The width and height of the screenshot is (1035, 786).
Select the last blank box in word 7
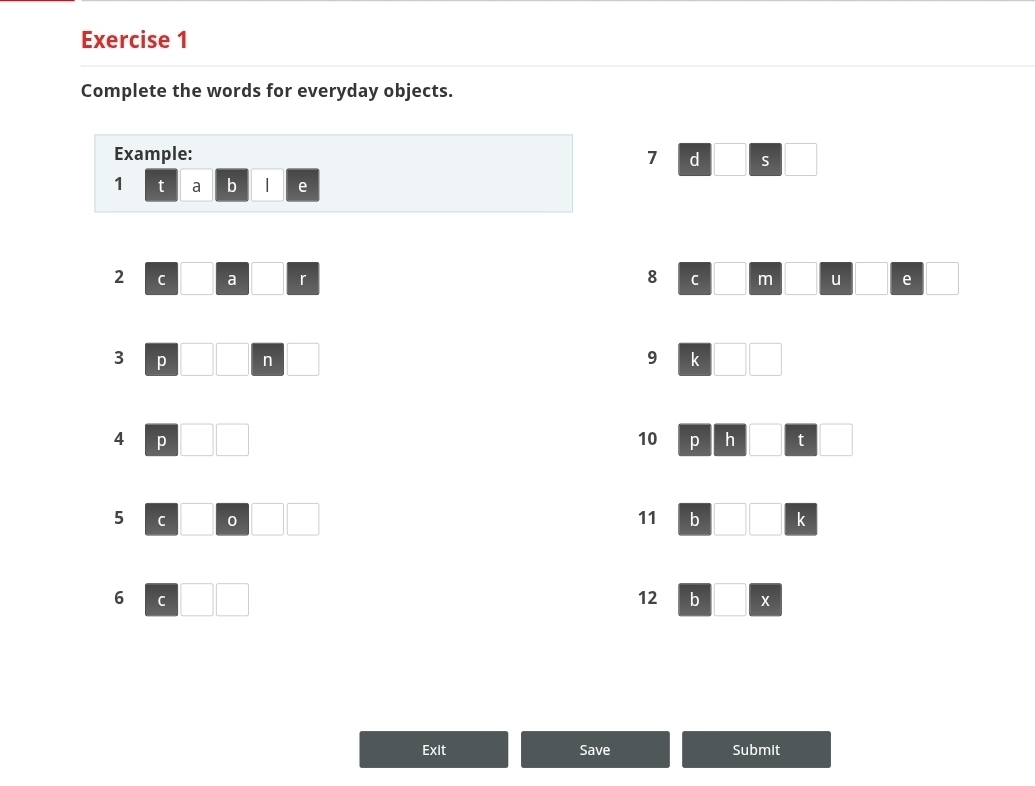coord(801,160)
